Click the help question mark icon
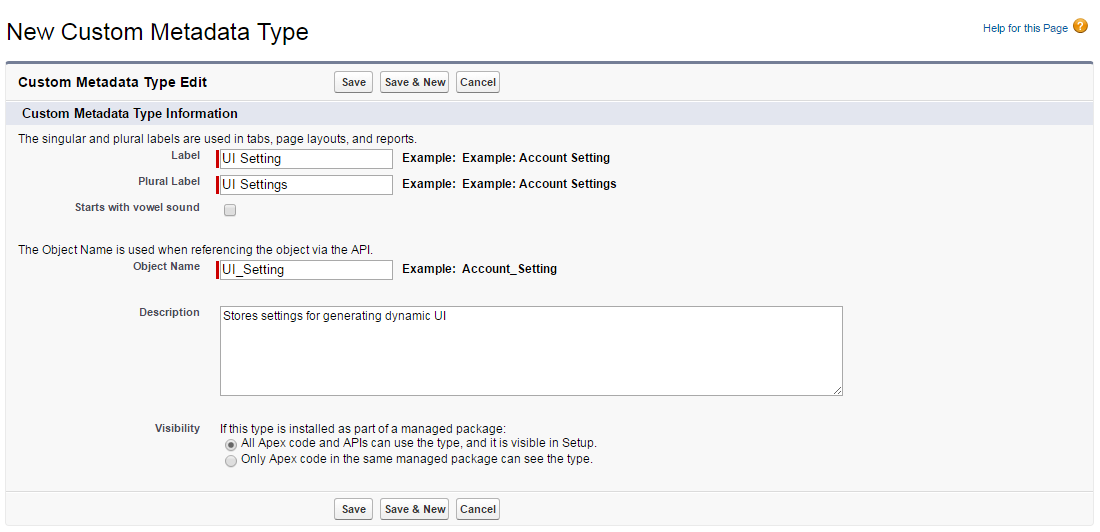 coord(1080,27)
